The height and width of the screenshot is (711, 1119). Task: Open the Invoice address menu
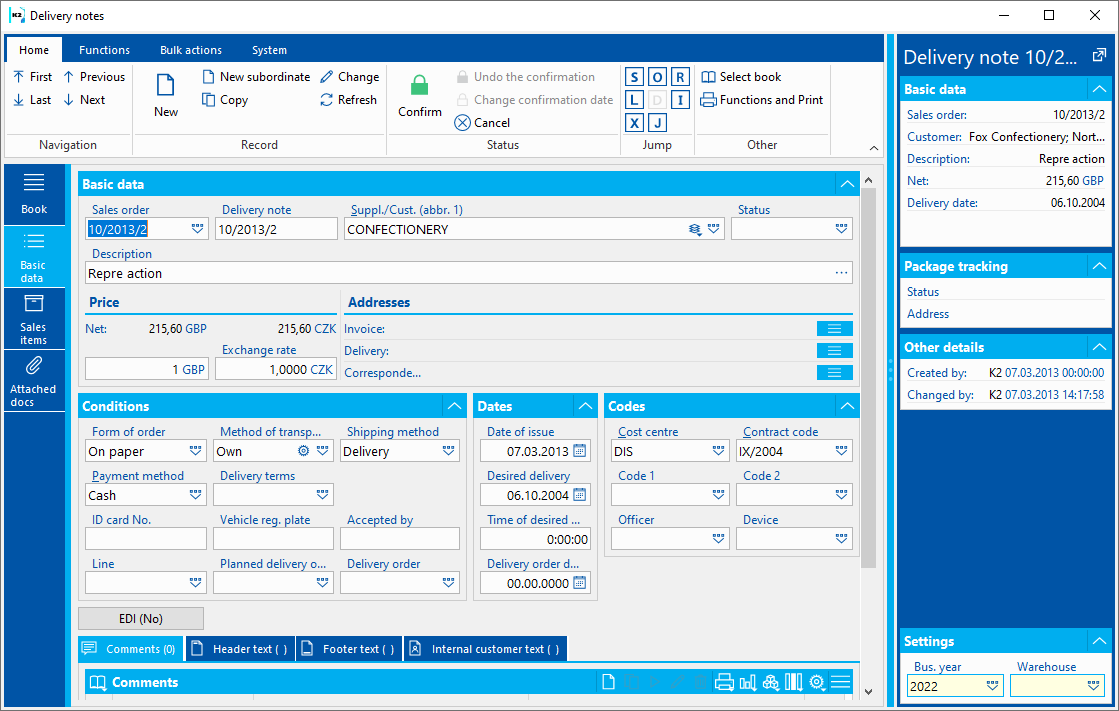834,328
